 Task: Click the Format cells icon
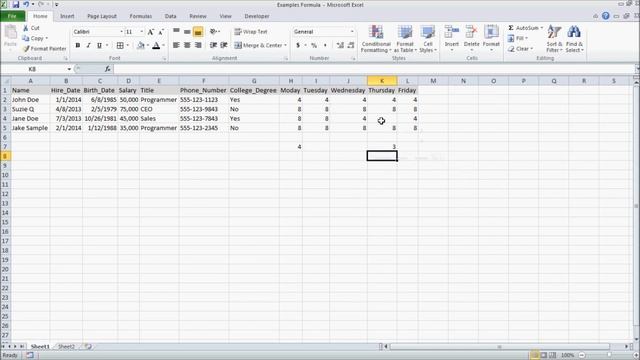click(491, 32)
